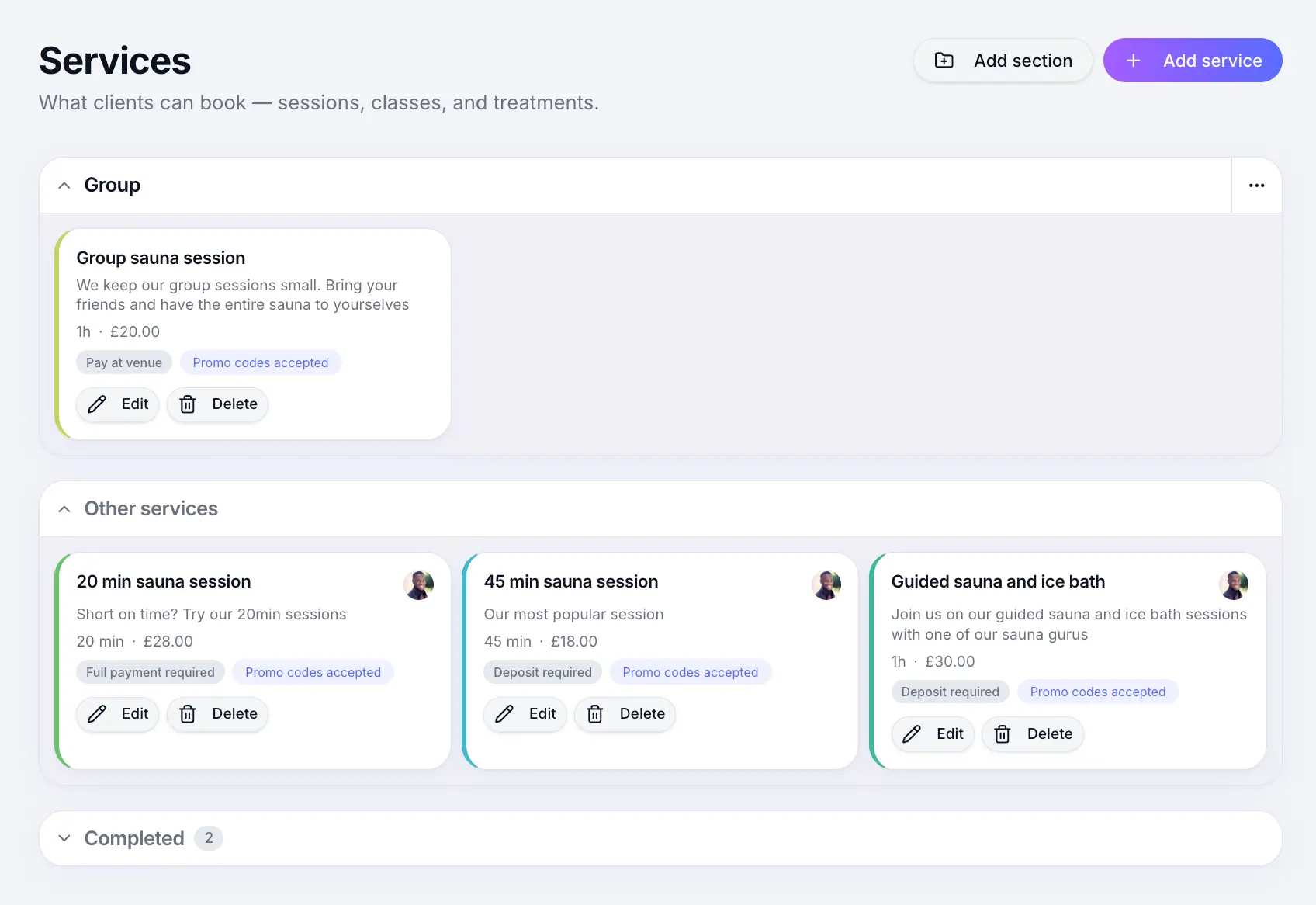Click the £18.00 price text
The image size is (1316, 905).
click(574, 642)
